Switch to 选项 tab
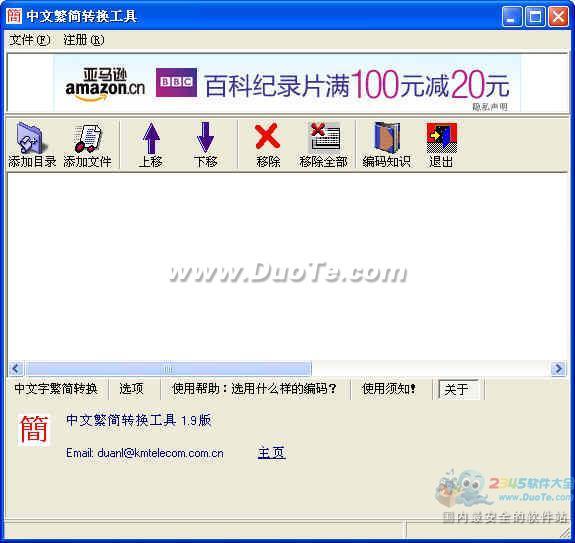This screenshot has width=575, height=543. click(x=132, y=389)
